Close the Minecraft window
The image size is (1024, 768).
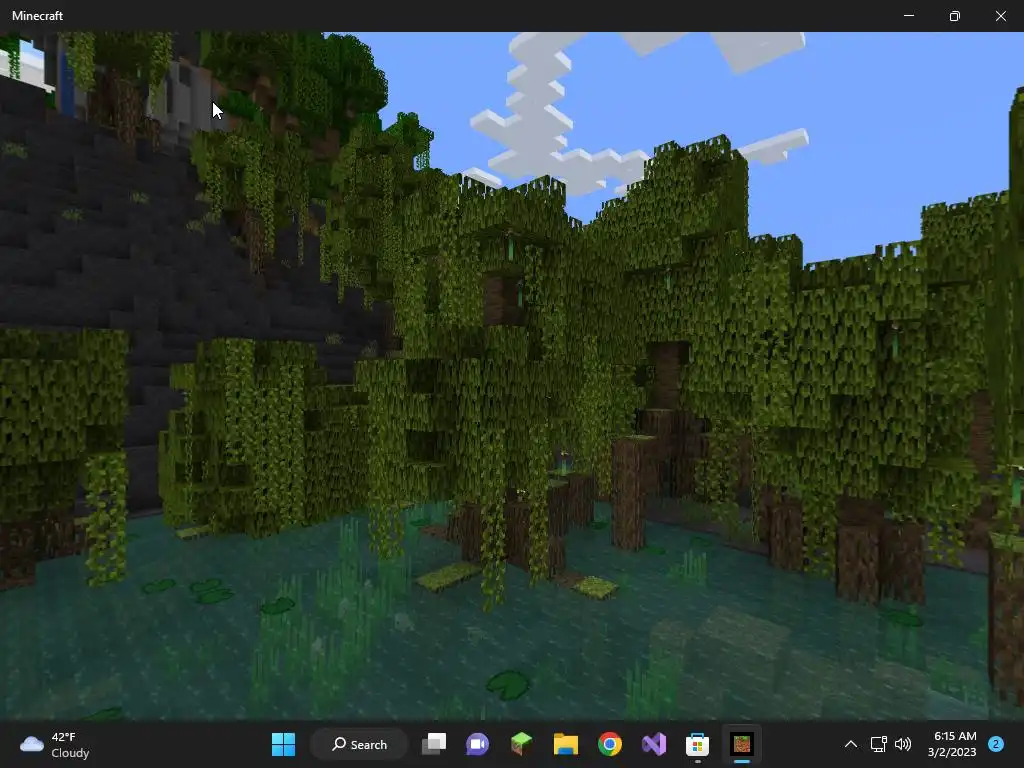(x=1000, y=16)
